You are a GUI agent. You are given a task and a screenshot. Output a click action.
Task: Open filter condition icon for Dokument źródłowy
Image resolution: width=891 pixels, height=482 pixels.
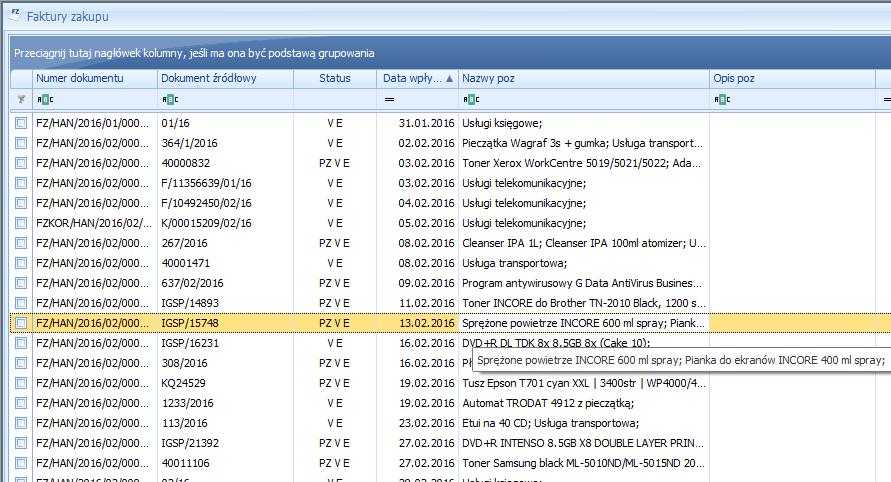tap(170, 99)
